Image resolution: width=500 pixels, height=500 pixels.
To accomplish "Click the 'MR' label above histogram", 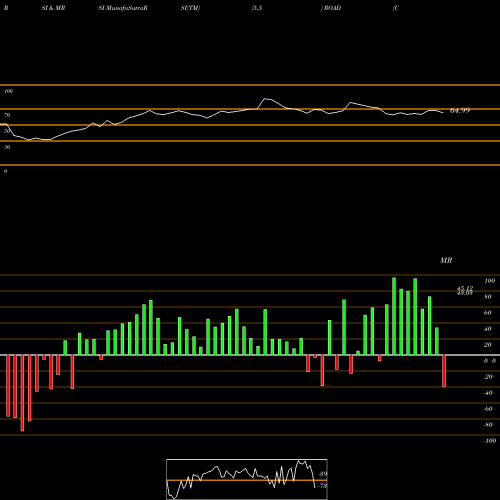I will point(446,260).
